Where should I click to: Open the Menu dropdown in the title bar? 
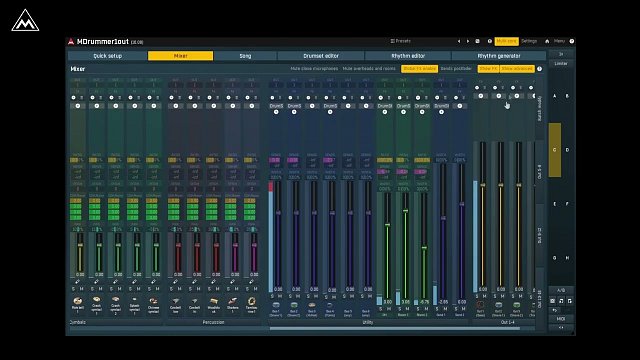pyautogui.click(x=559, y=41)
